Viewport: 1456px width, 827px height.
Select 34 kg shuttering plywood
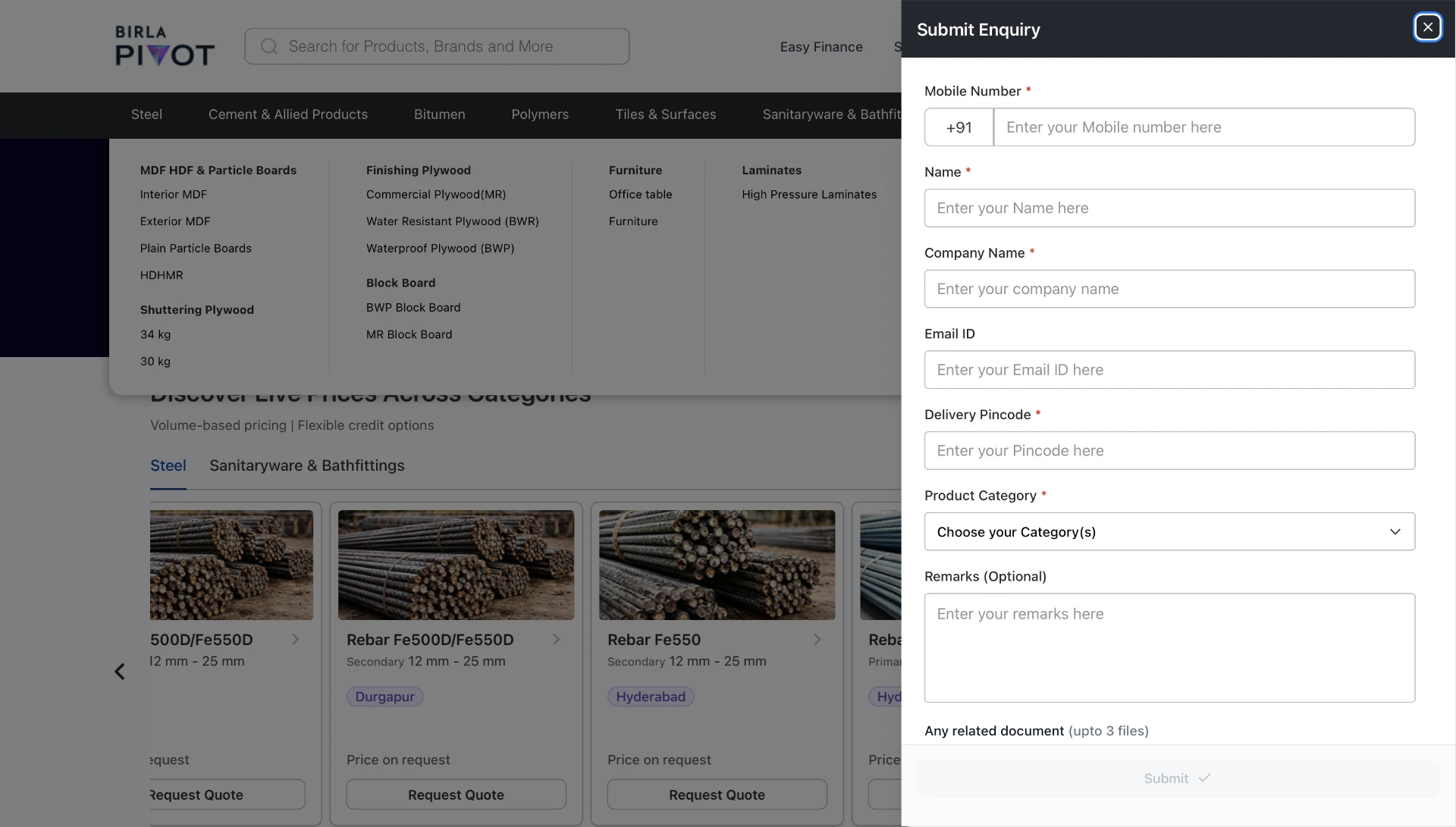155,334
